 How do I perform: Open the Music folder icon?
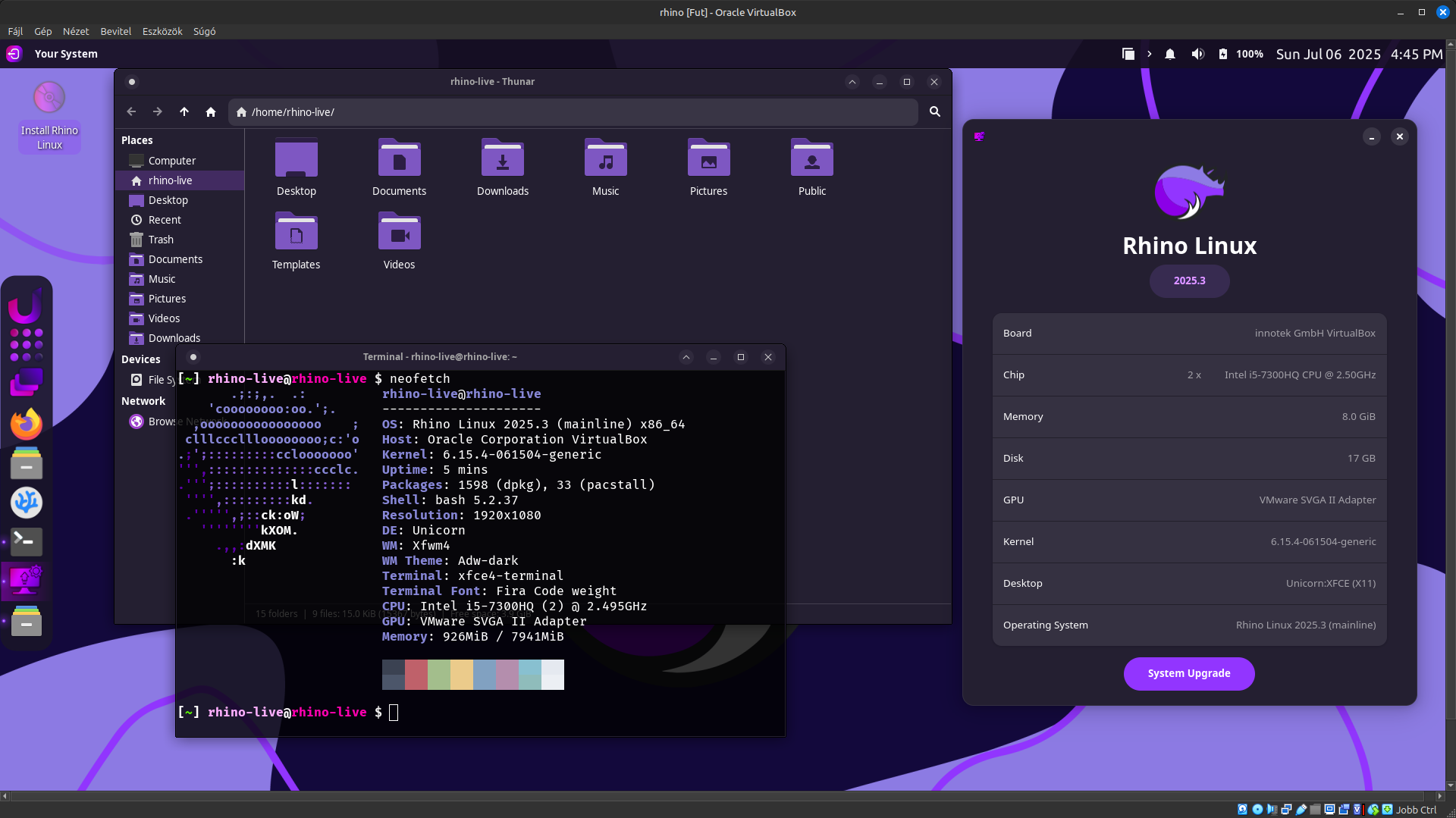[x=605, y=168]
